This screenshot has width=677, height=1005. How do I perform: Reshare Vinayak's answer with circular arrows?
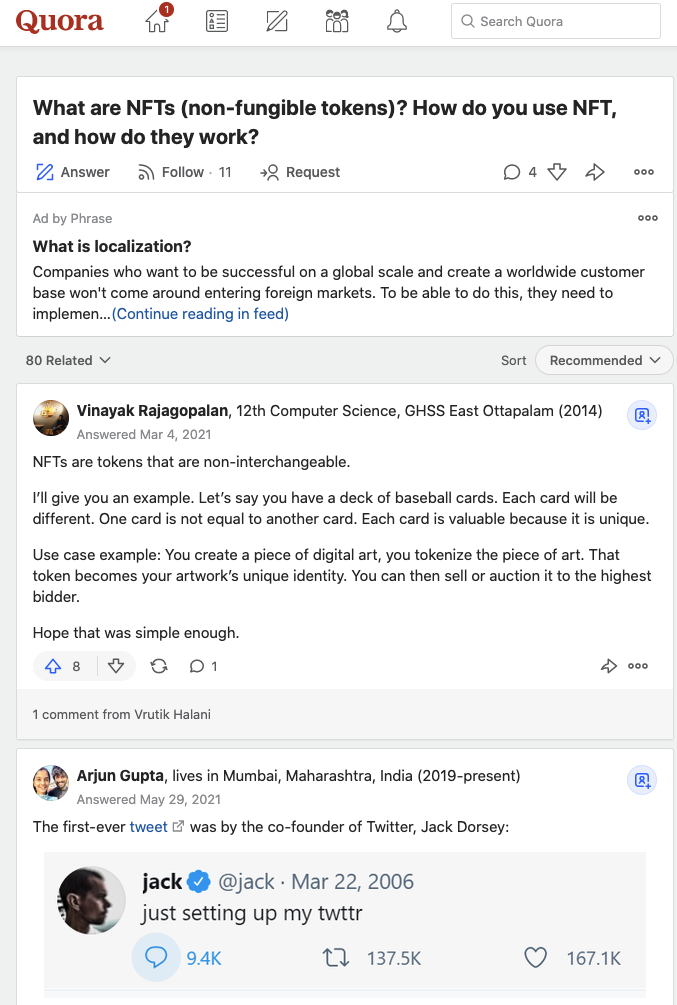159,666
